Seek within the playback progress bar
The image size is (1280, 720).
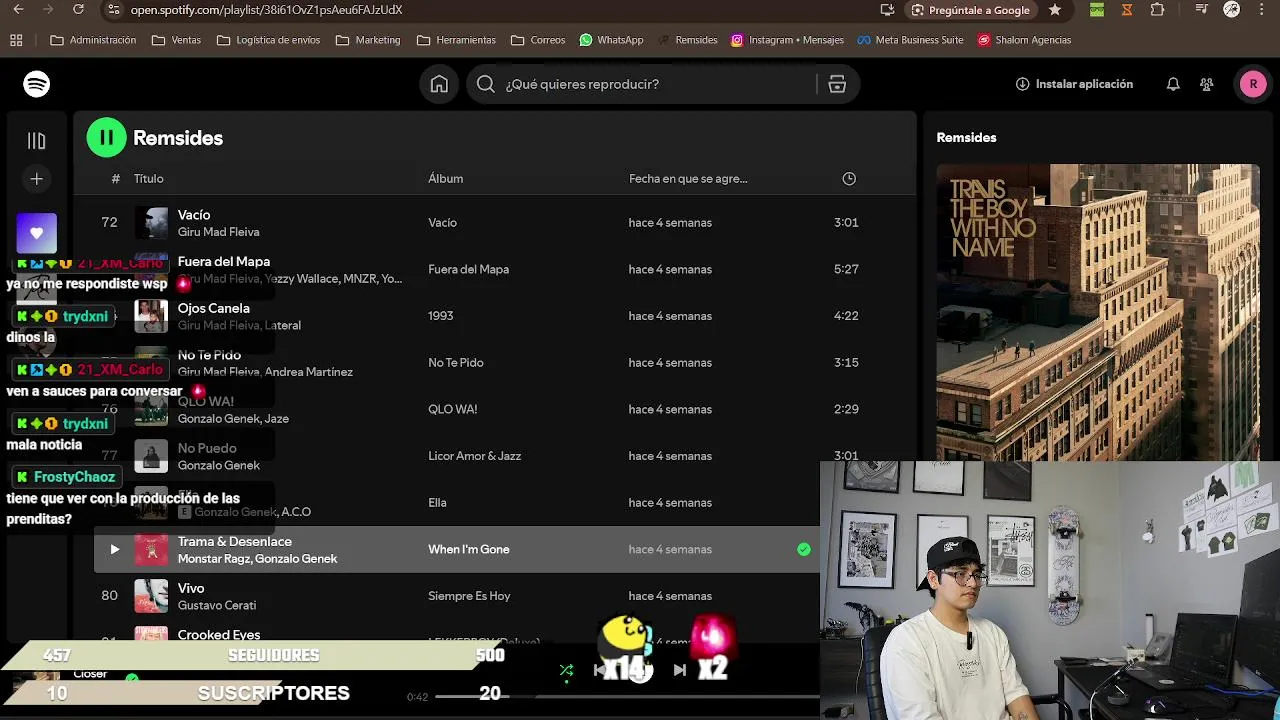628,696
